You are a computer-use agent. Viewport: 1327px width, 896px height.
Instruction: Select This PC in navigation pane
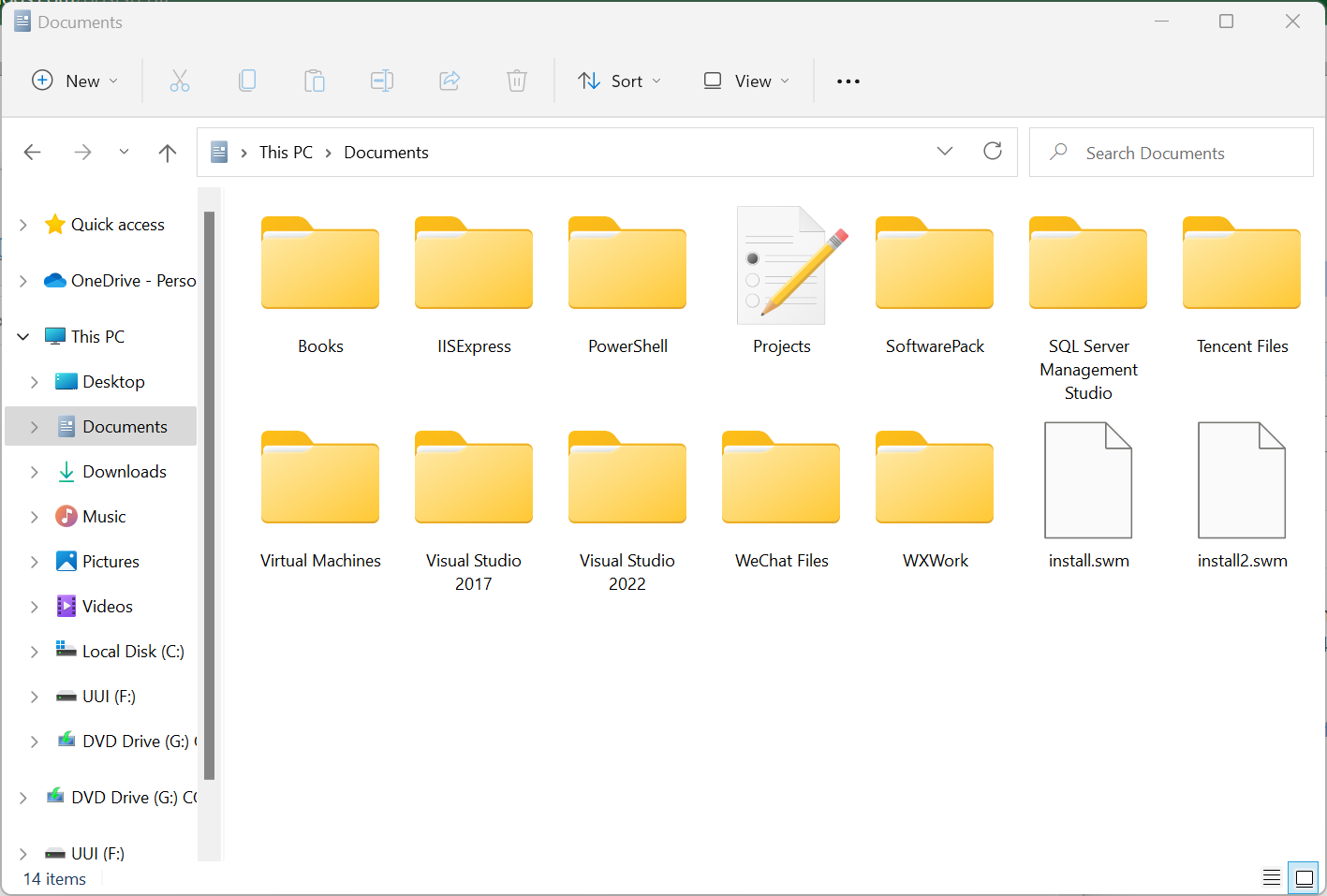click(x=84, y=336)
